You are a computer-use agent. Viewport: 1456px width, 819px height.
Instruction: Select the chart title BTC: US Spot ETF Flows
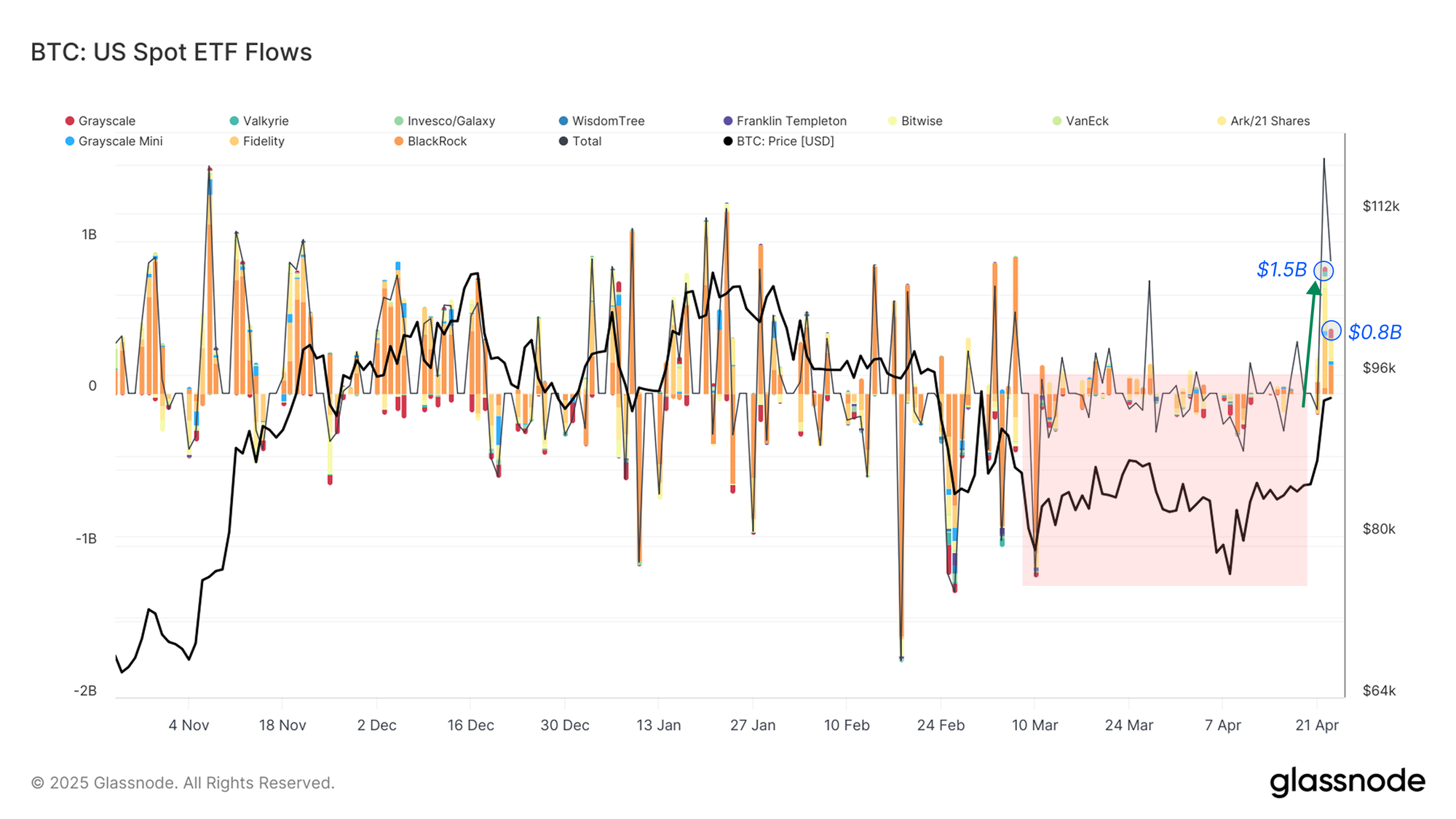tap(170, 52)
